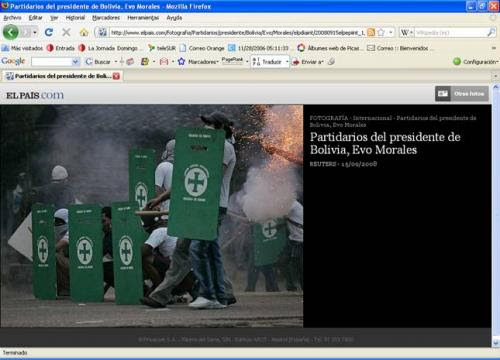
Task: Open the Herramientas menu
Action: coord(143,18)
